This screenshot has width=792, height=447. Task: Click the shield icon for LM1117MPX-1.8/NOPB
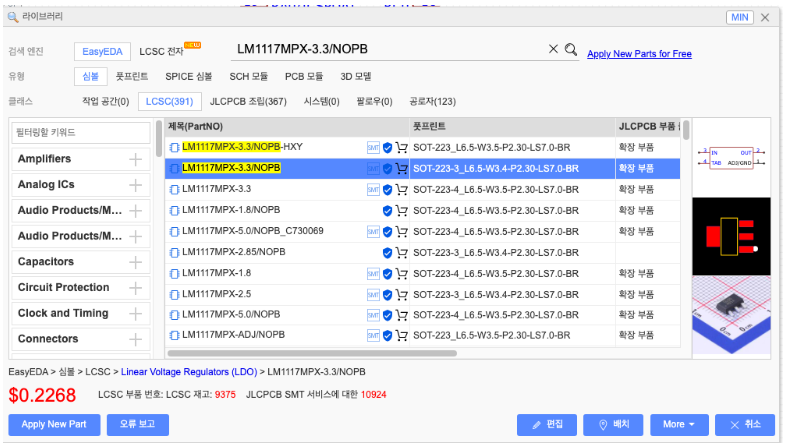click(x=387, y=211)
